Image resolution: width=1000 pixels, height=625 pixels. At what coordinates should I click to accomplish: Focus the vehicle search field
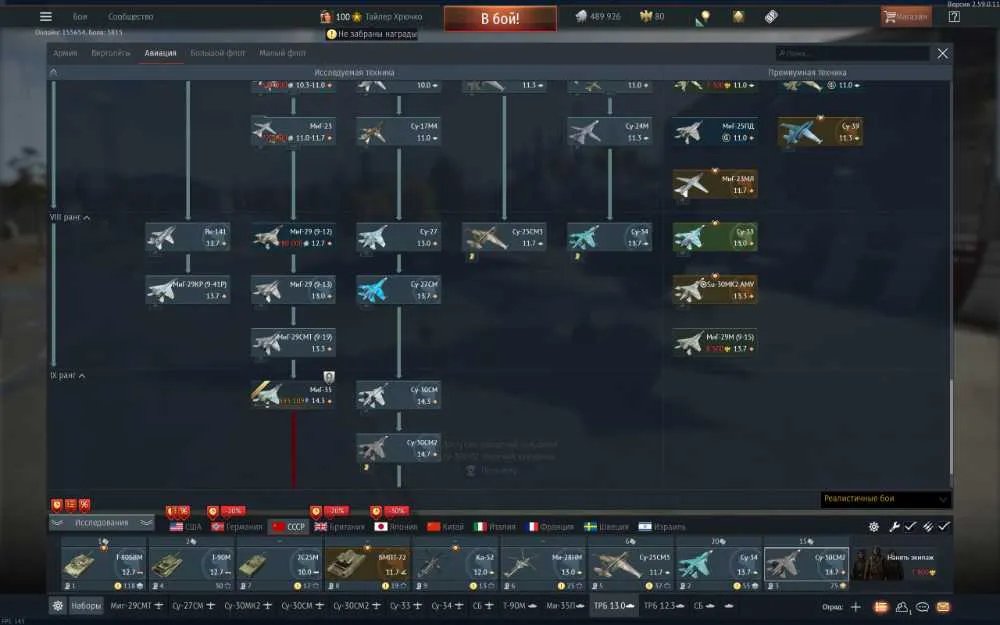click(x=852, y=54)
